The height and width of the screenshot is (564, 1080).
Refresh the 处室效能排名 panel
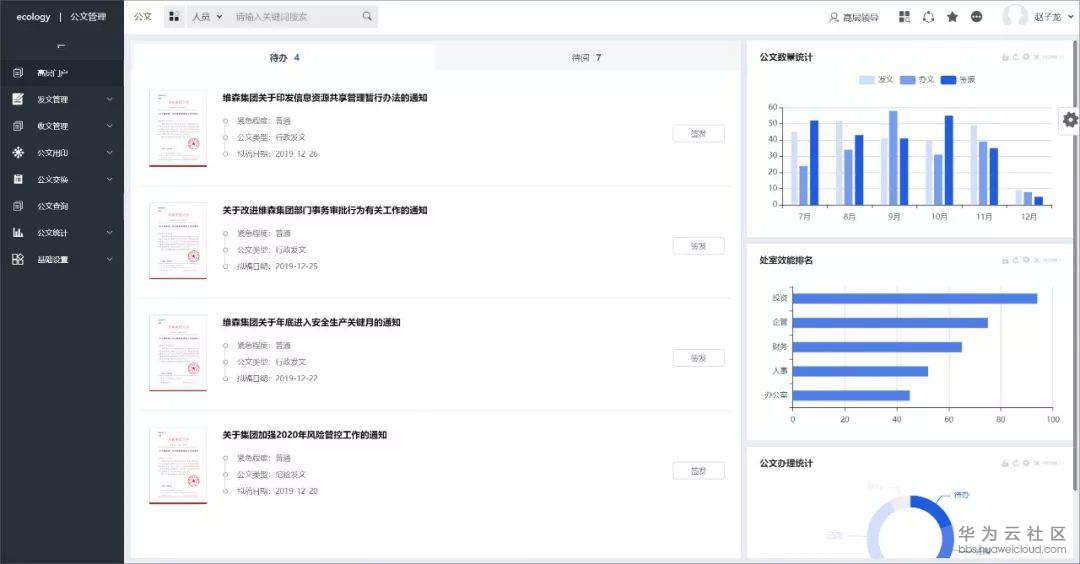[x=1015, y=260]
